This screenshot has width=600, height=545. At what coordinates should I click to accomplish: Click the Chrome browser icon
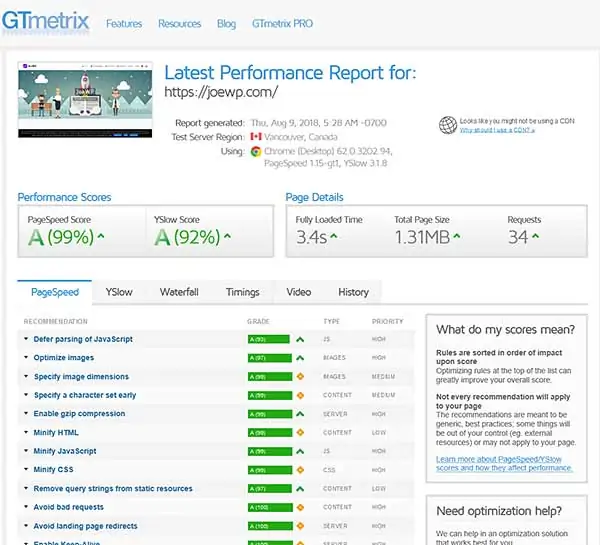[256, 152]
